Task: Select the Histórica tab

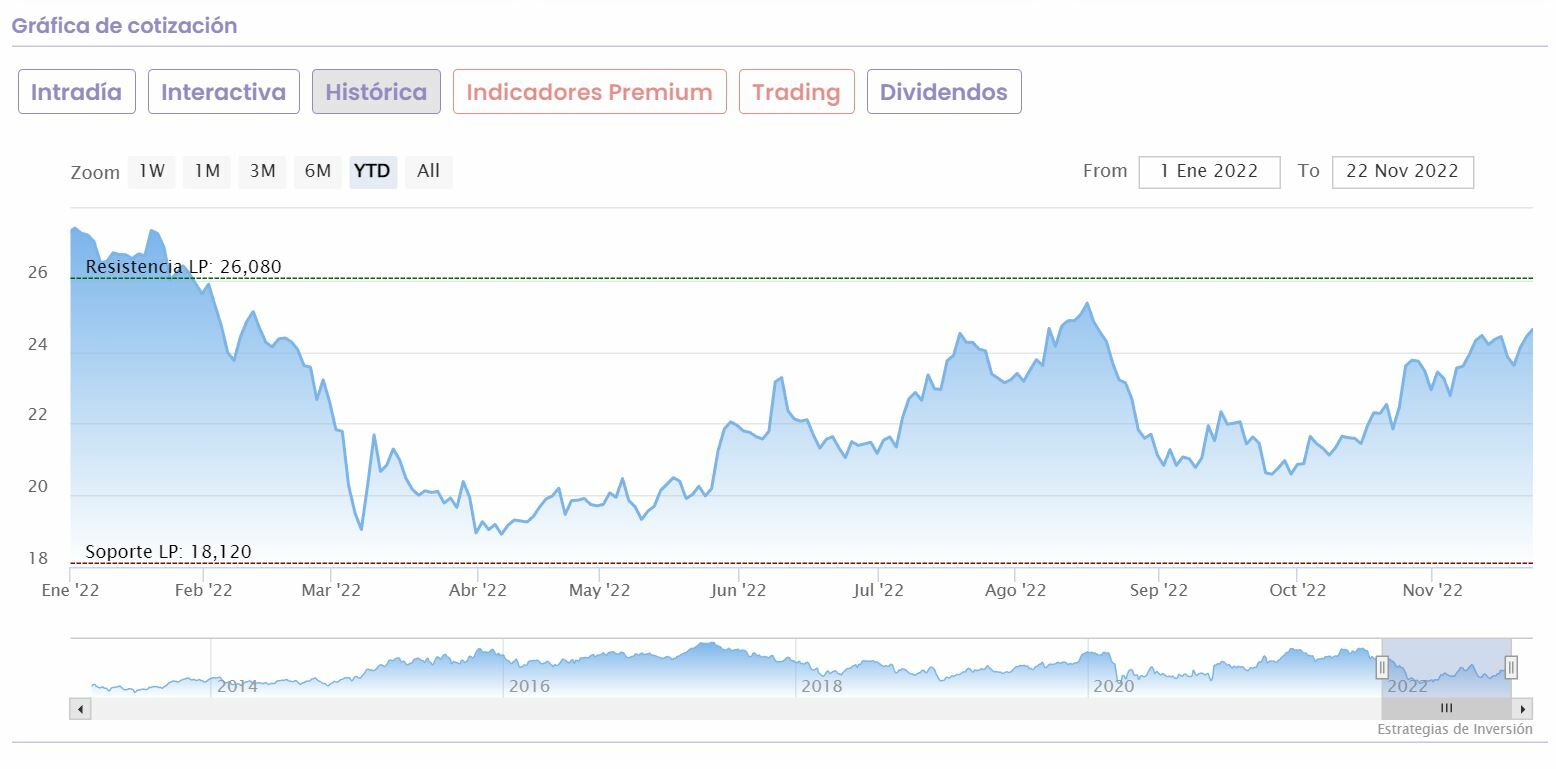Action: click(x=376, y=92)
